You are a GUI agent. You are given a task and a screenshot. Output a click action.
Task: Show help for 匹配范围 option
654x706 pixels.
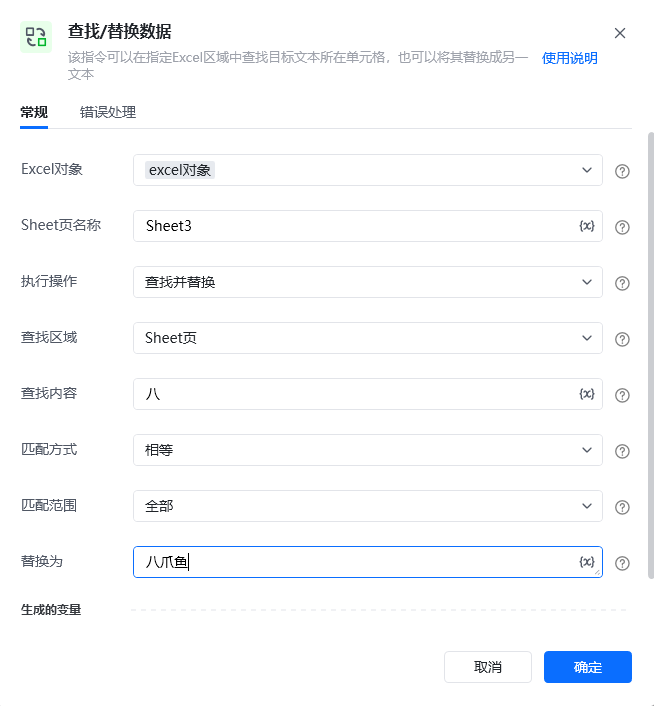tap(622, 507)
